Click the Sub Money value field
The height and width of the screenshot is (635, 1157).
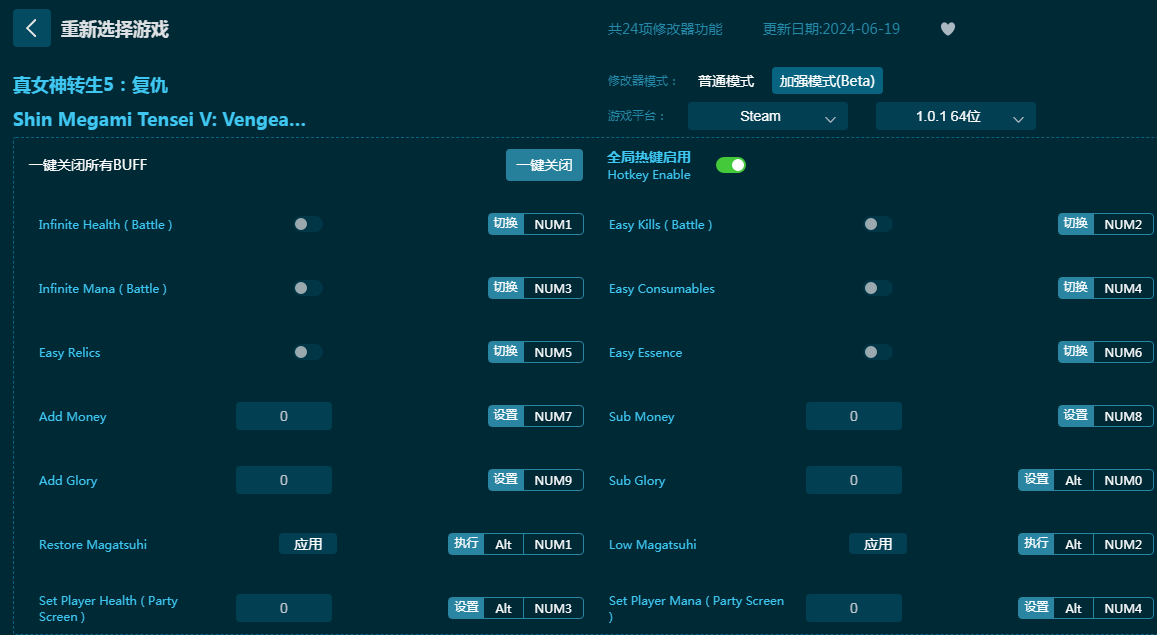tap(854, 416)
